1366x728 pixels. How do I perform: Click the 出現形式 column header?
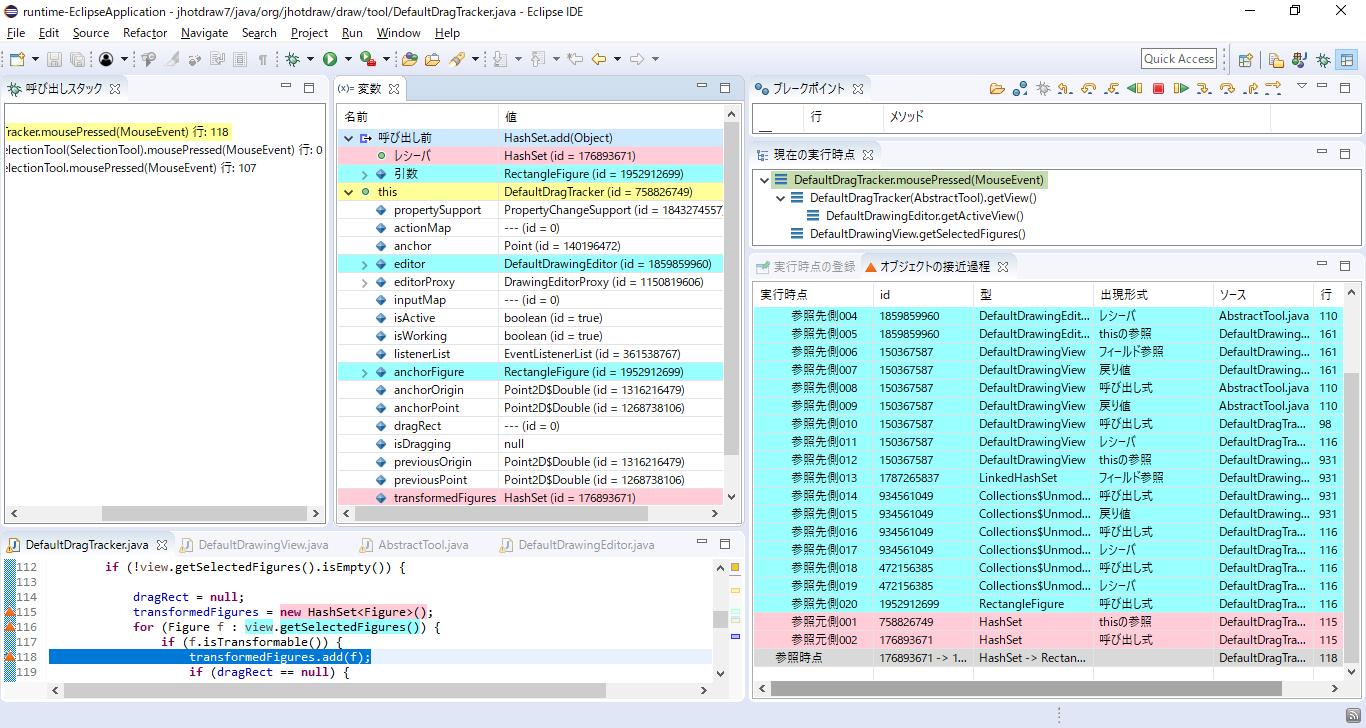pyautogui.click(x=1153, y=295)
